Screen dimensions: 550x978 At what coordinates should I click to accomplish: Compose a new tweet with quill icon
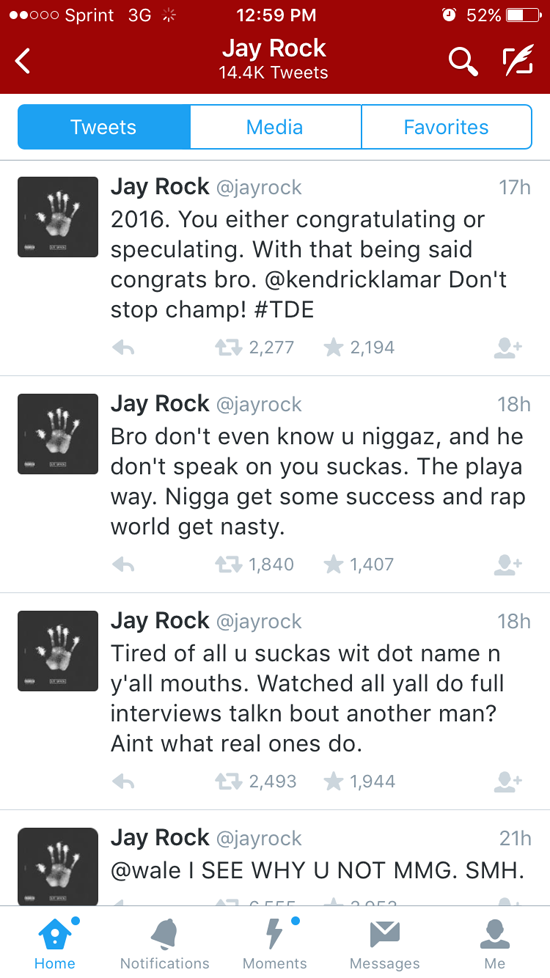click(x=518, y=61)
